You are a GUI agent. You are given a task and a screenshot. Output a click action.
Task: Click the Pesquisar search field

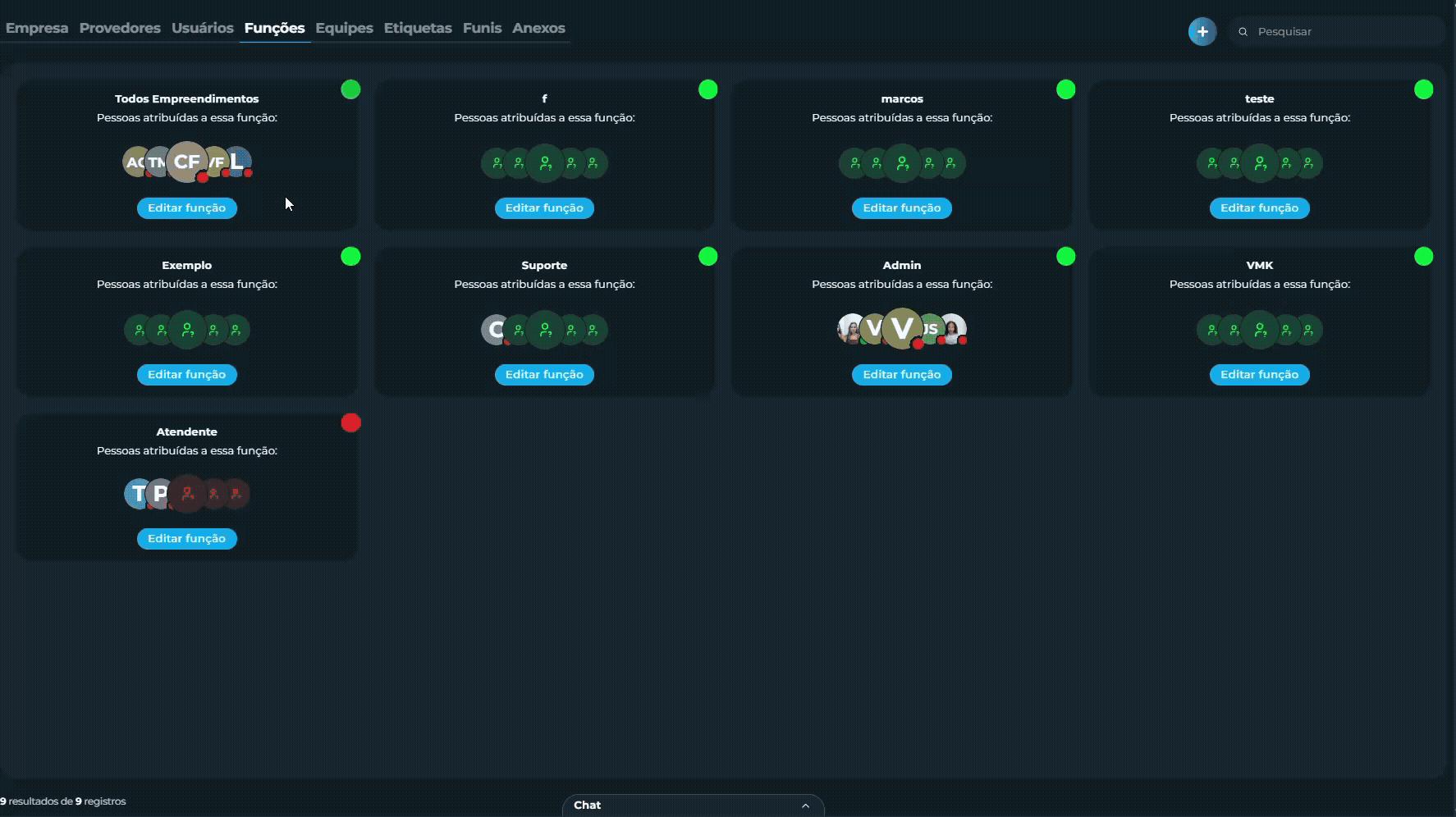coord(1337,32)
